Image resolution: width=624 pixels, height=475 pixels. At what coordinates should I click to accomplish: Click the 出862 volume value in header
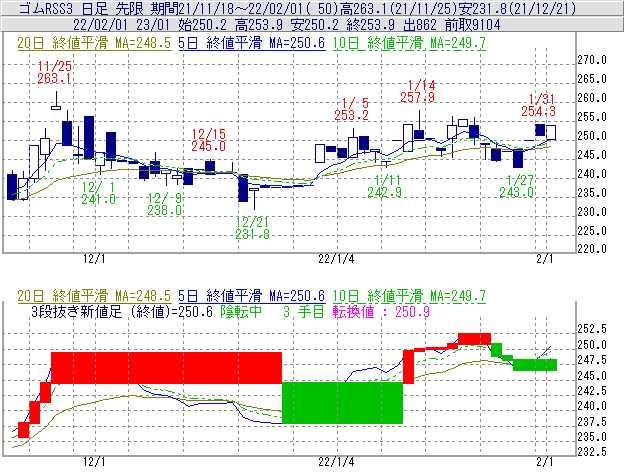420,25
